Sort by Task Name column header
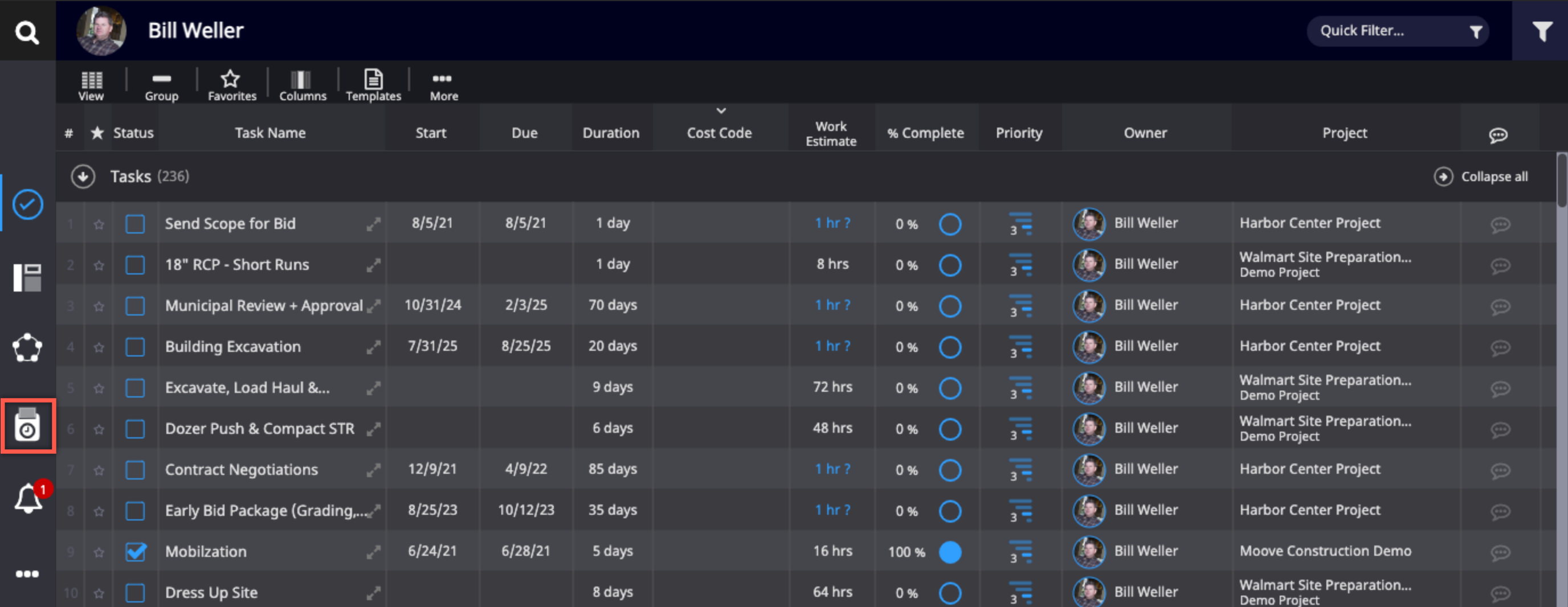Viewport: 1568px width, 607px height. coord(270,133)
